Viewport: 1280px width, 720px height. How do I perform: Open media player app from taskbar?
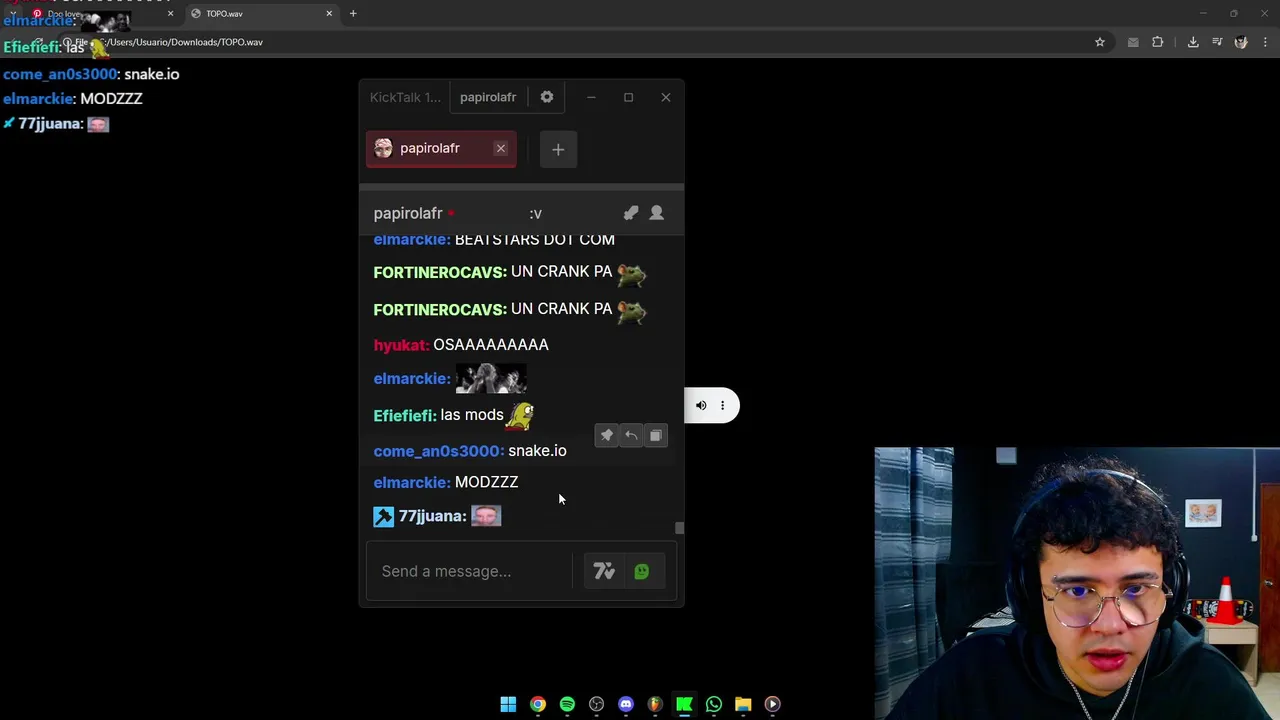point(772,704)
